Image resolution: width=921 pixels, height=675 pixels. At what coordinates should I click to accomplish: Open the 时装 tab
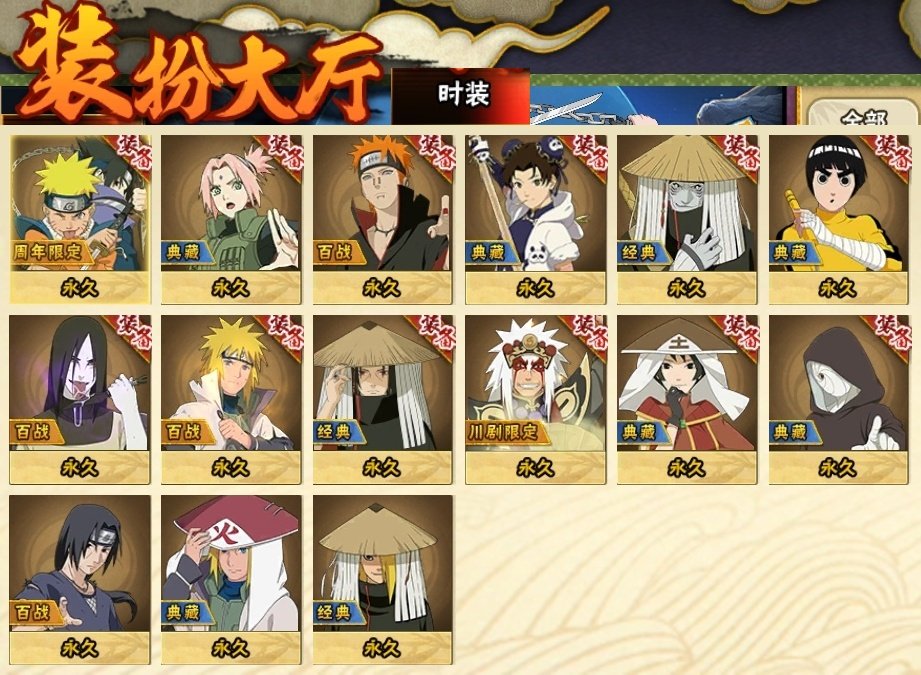coord(461,95)
